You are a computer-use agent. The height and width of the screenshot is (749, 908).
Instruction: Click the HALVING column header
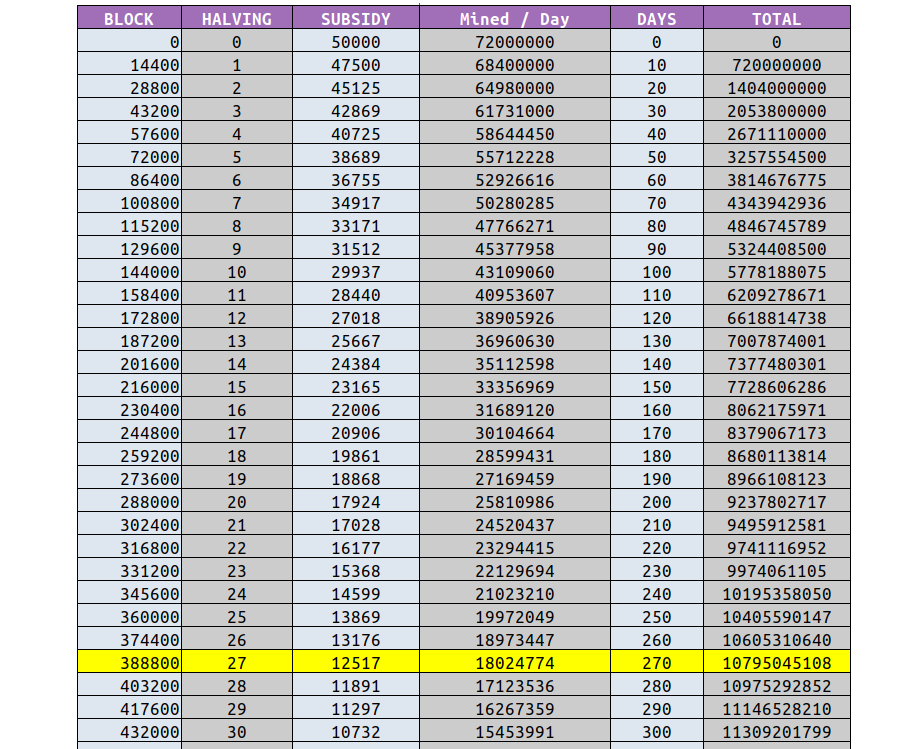tap(235, 18)
